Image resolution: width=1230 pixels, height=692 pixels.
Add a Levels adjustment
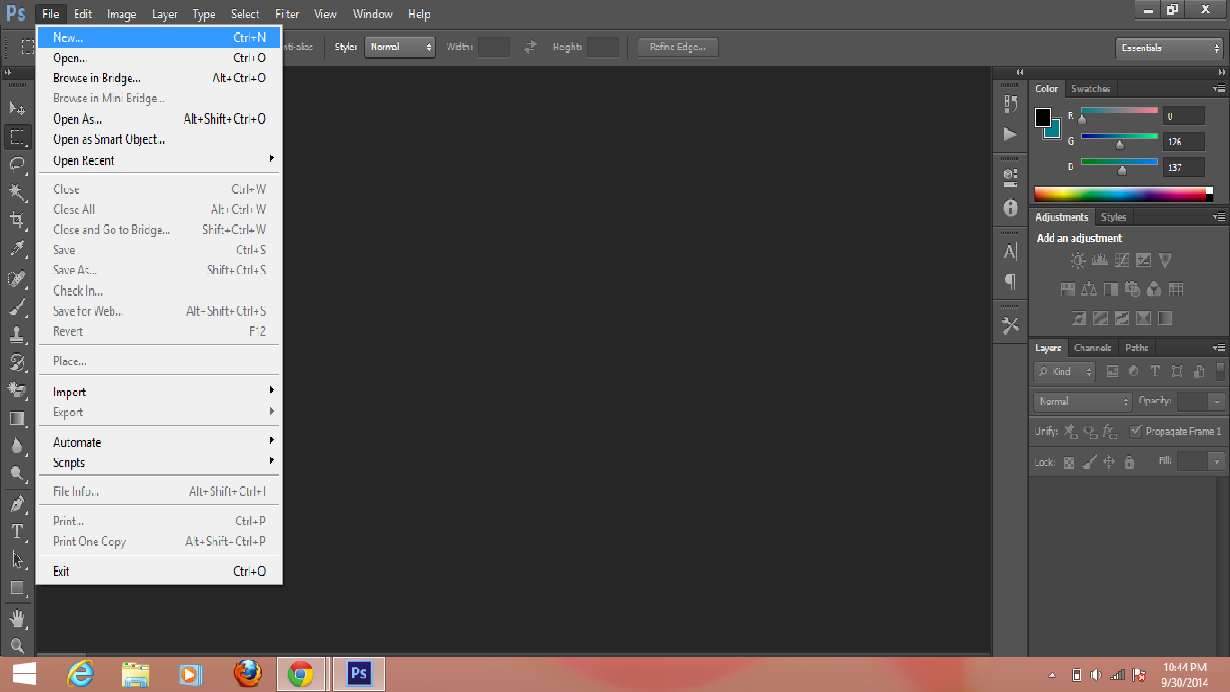click(x=1100, y=260)
